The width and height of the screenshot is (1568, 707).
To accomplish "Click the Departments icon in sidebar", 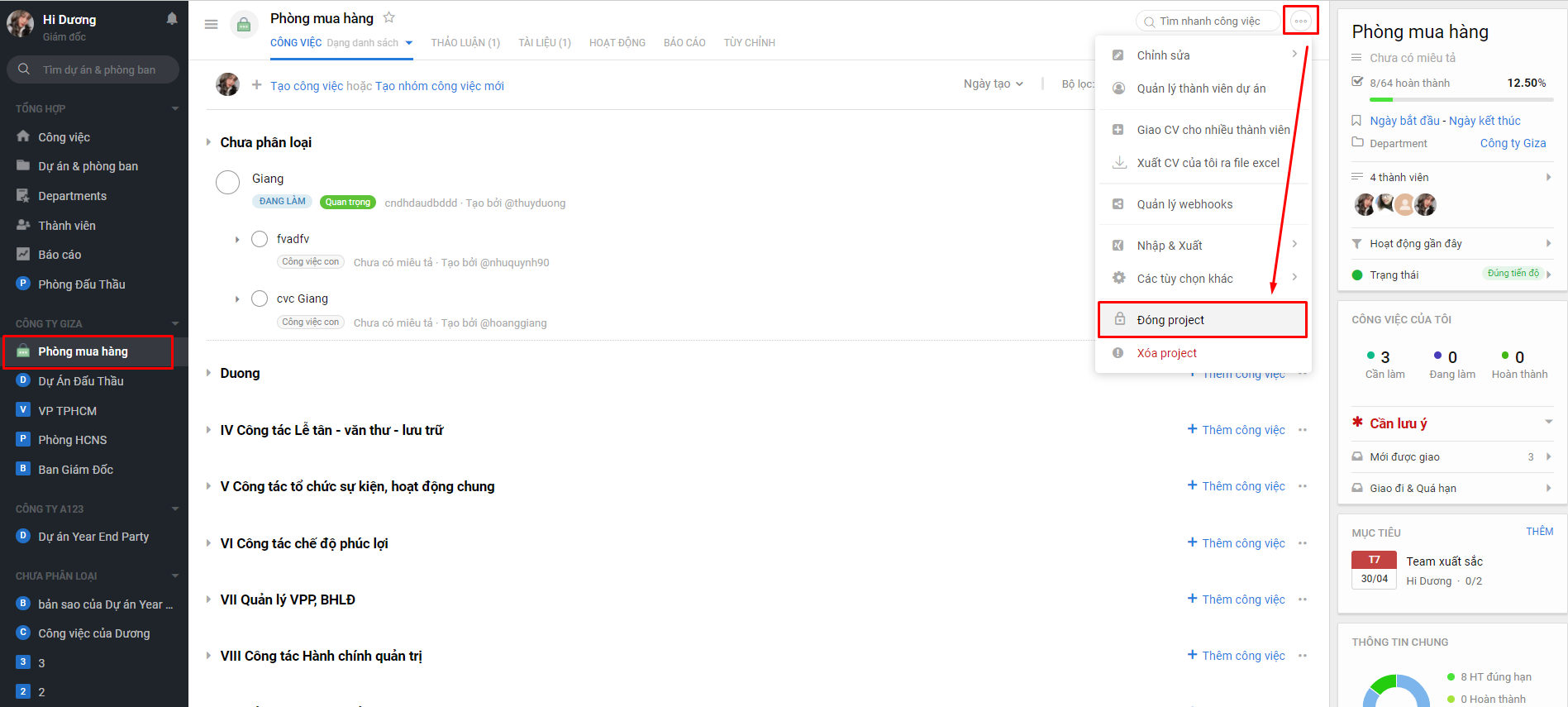I will pos(23,195).
